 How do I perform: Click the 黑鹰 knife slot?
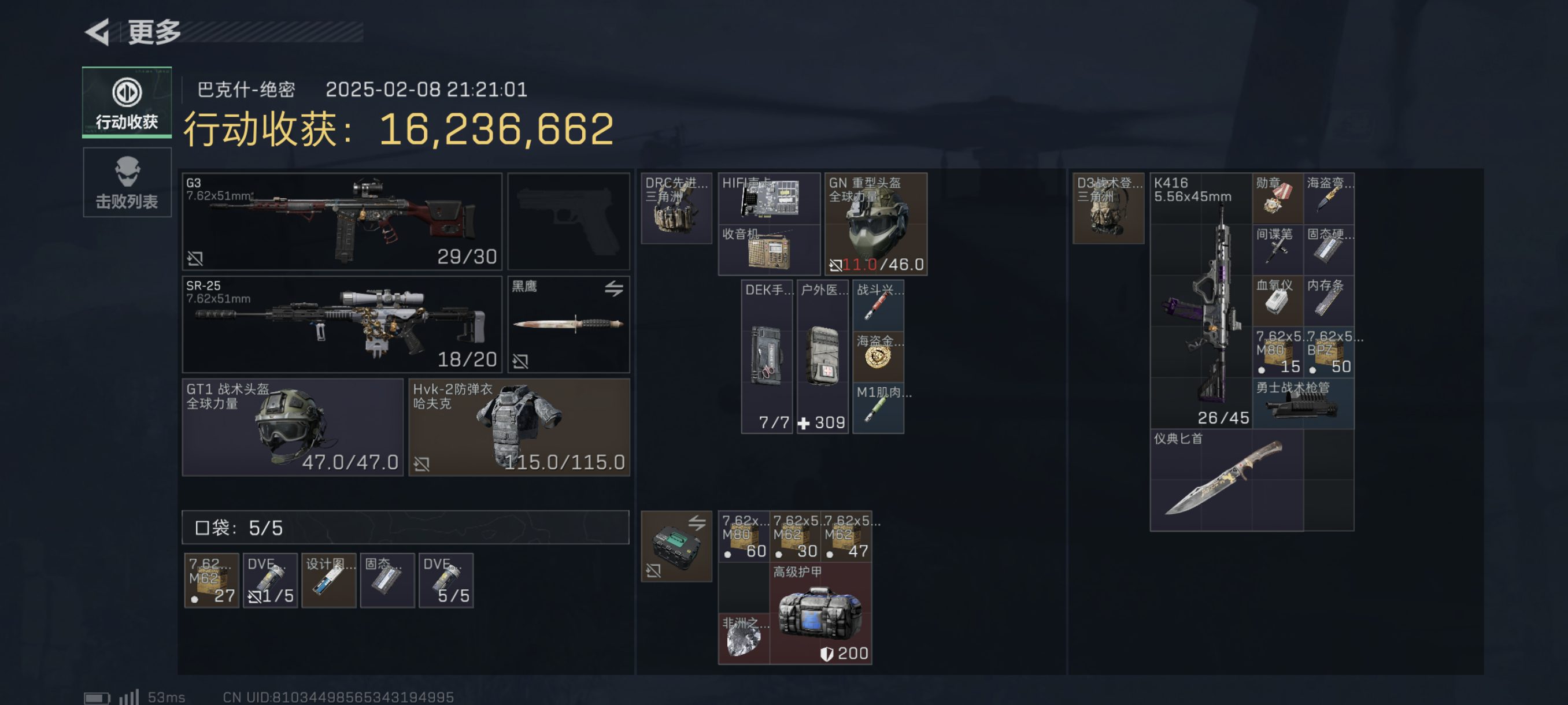pos(568,324)
